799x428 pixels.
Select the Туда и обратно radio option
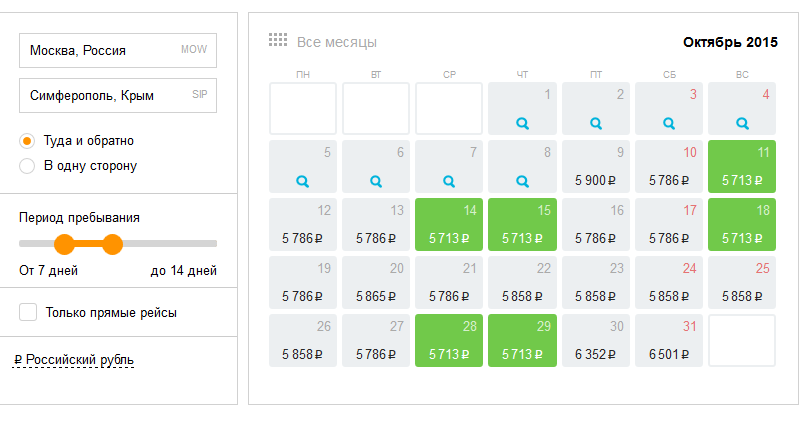[28, 140]
